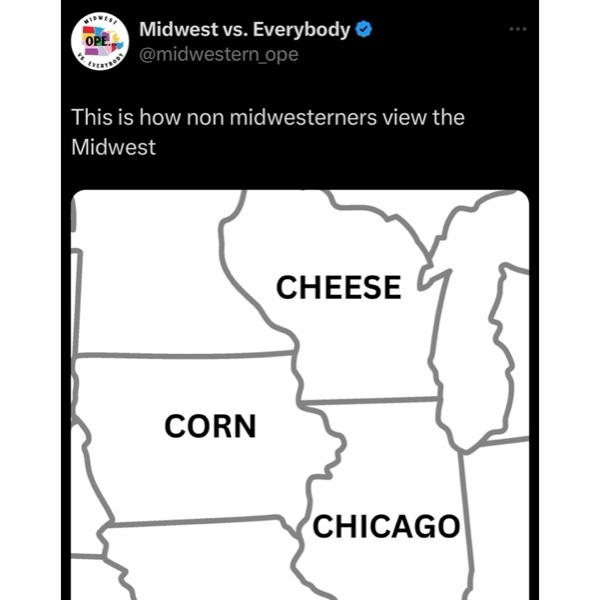Click the CHEESE label on the map
Viewport: 600px width, 600px height.
click(x=338, y=287)
